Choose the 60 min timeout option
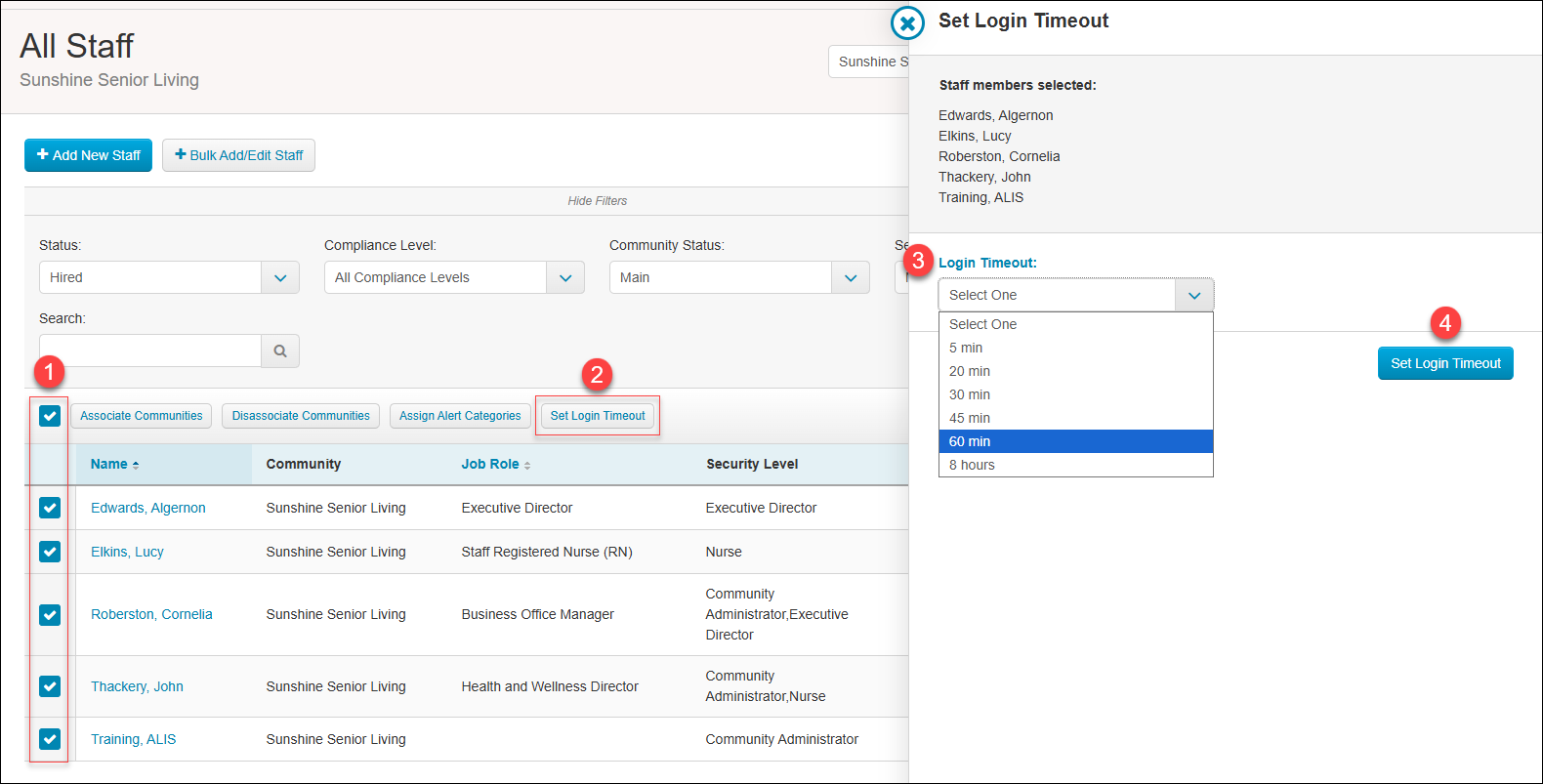This screenshot has height=784, width=1543. pos(1076,441)
